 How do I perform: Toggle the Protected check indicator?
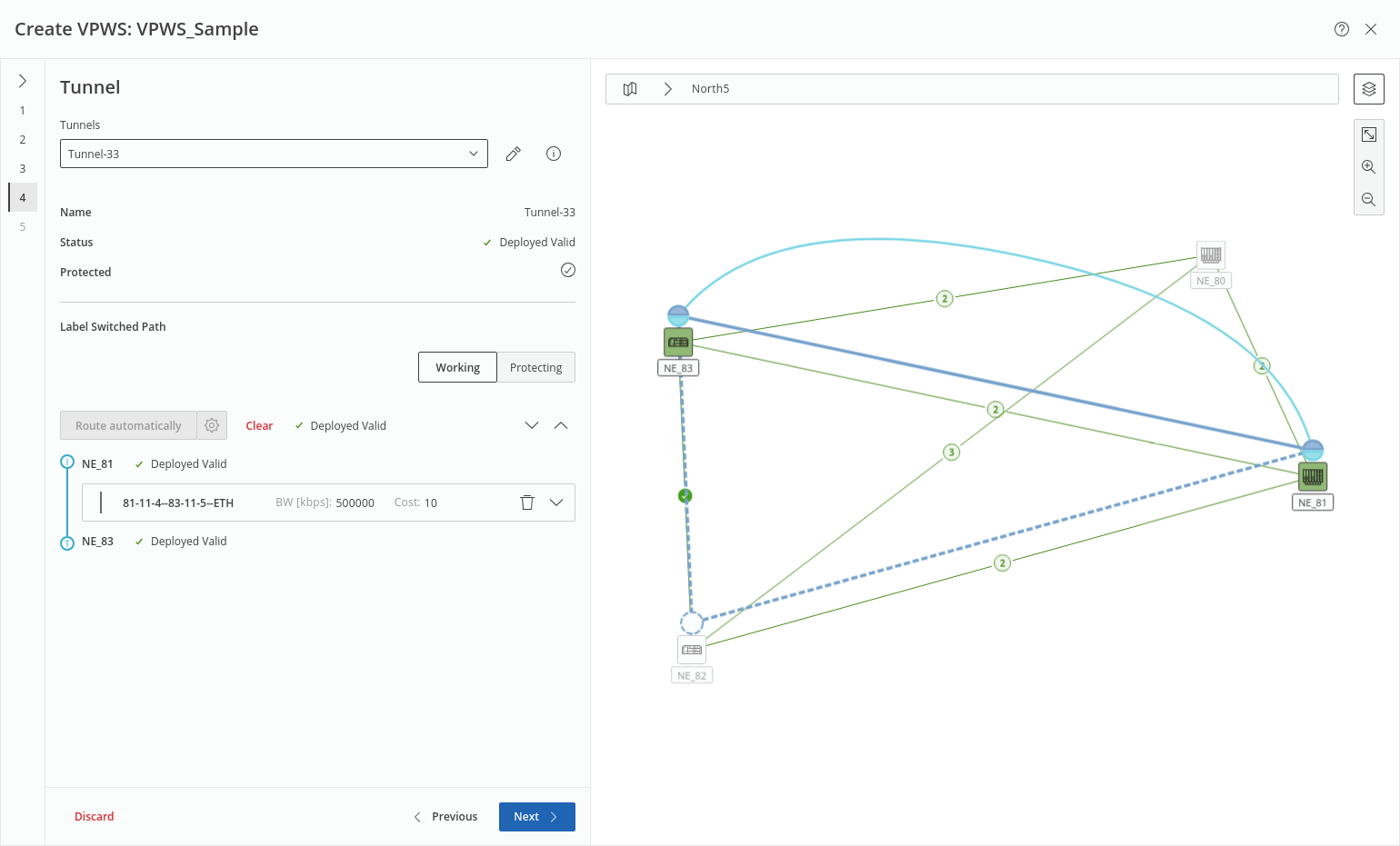(568, 270)
